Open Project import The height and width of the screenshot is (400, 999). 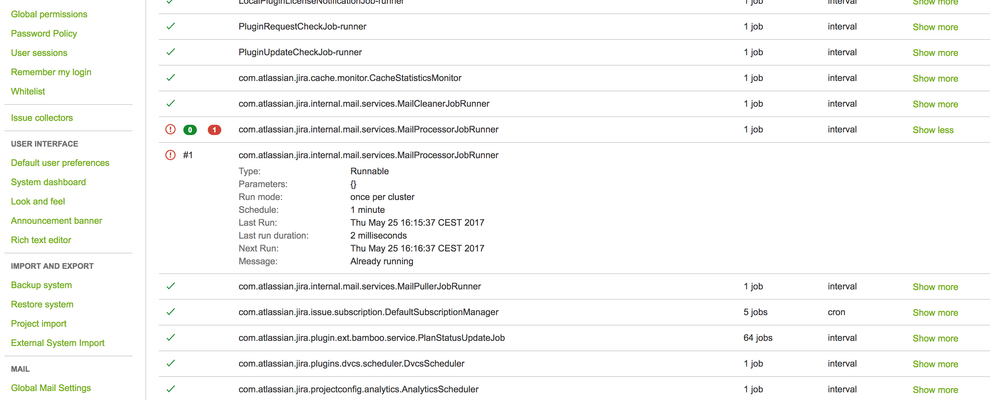click(39, 324)
